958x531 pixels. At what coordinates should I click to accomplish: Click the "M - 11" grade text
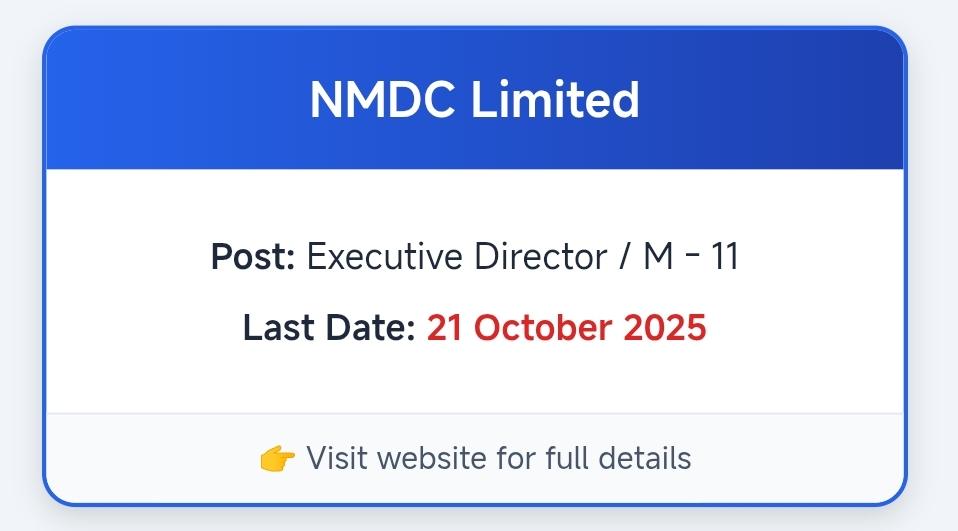pyautogui.click(x=690, y=257)
